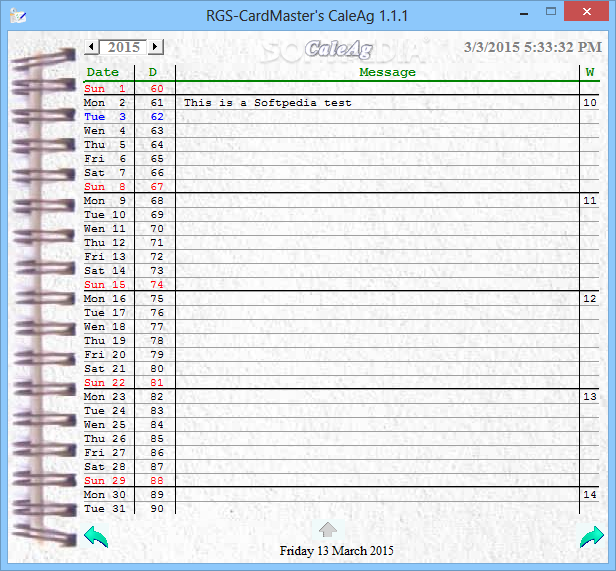
Task: Click the 3/3/2015 5:33:32 PM clock
Action: tap(533, 47)
